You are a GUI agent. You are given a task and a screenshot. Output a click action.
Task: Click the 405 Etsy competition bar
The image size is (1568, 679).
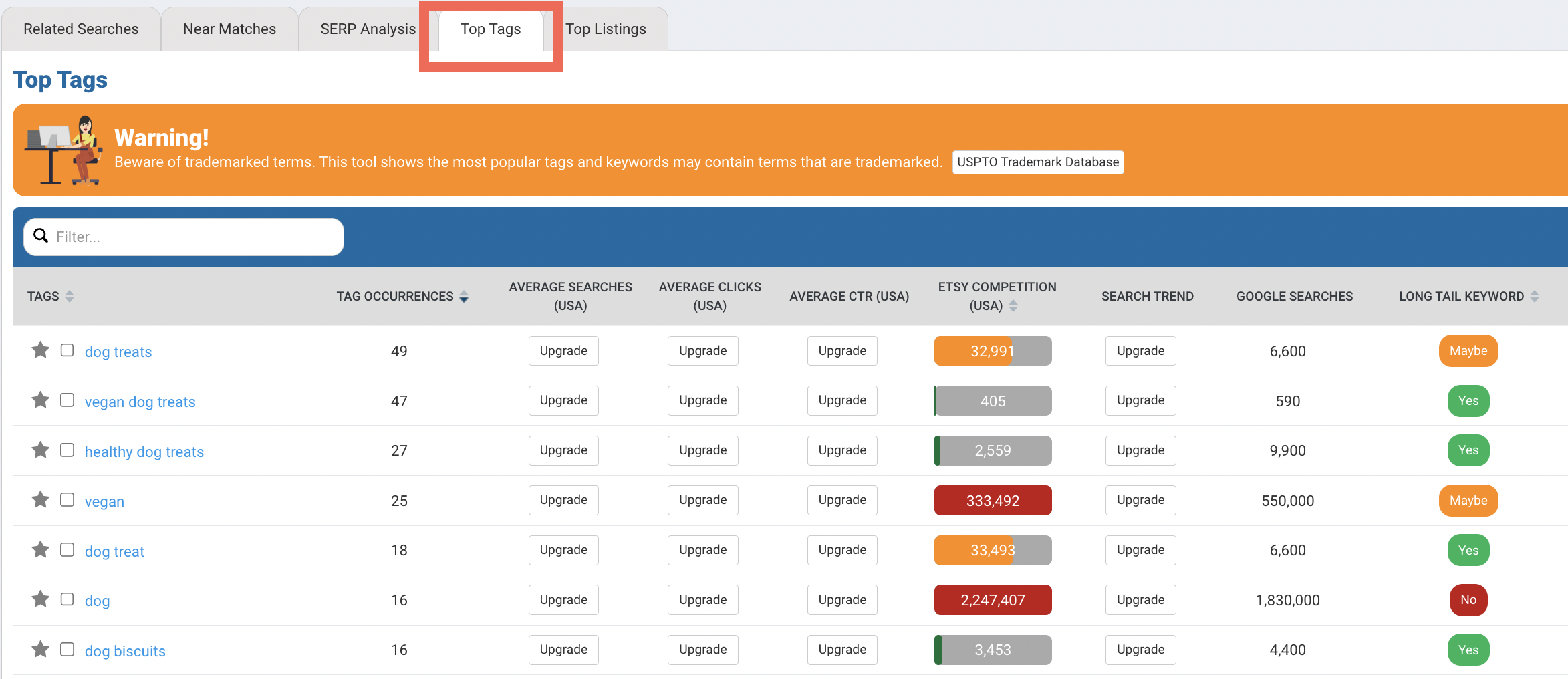(993, 401)
